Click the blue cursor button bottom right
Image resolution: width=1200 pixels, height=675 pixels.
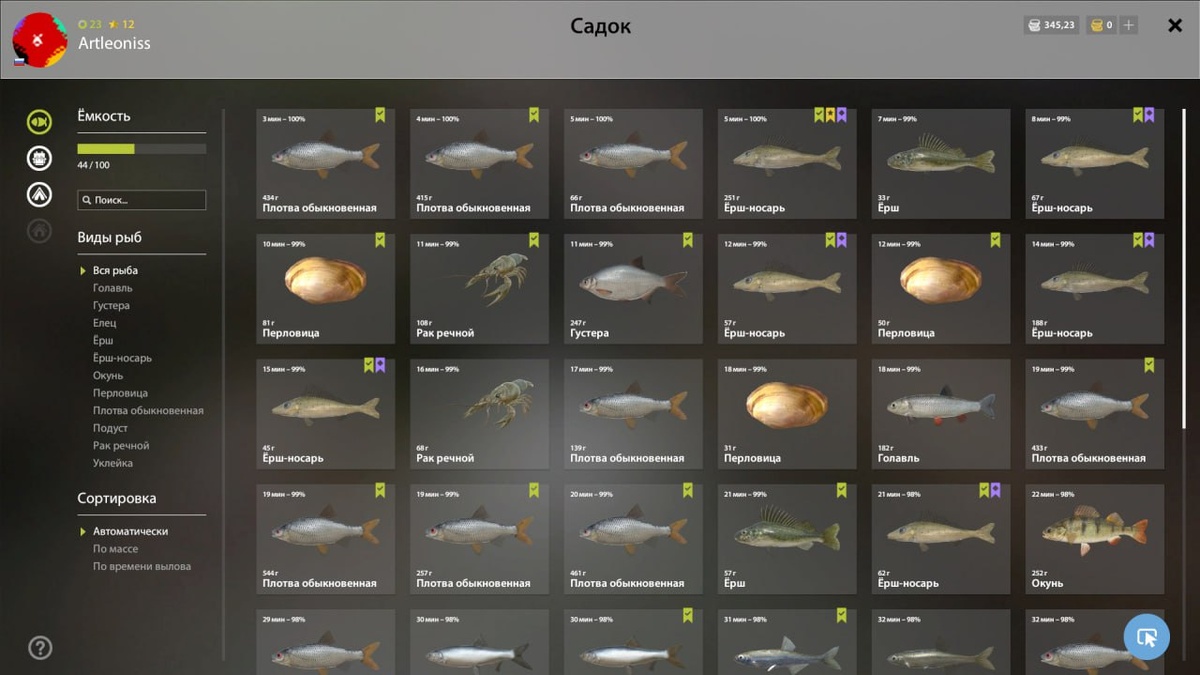tap(1146, 636)
